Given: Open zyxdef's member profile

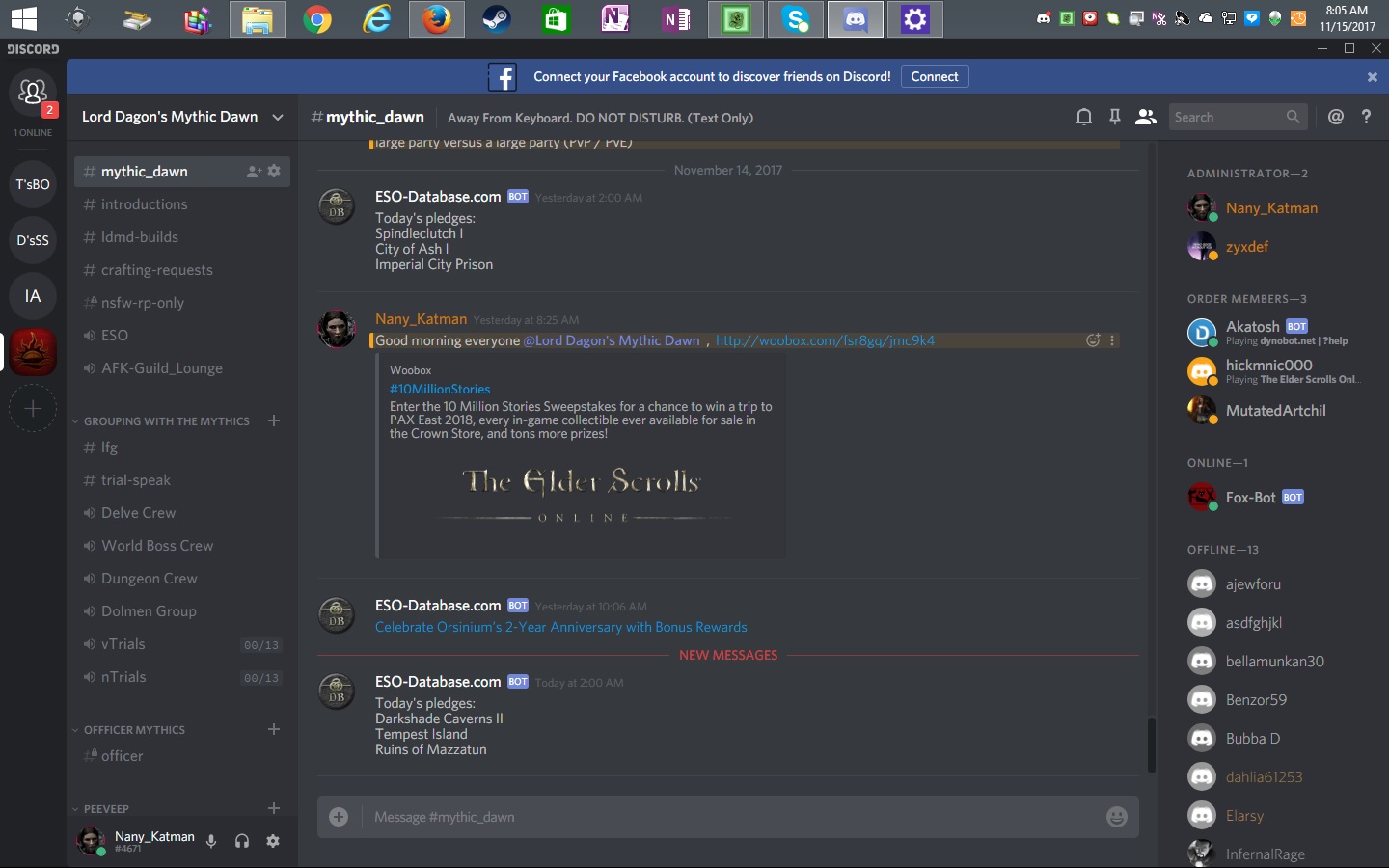Looking at the screenshot, I should (x=1269, y=247).
